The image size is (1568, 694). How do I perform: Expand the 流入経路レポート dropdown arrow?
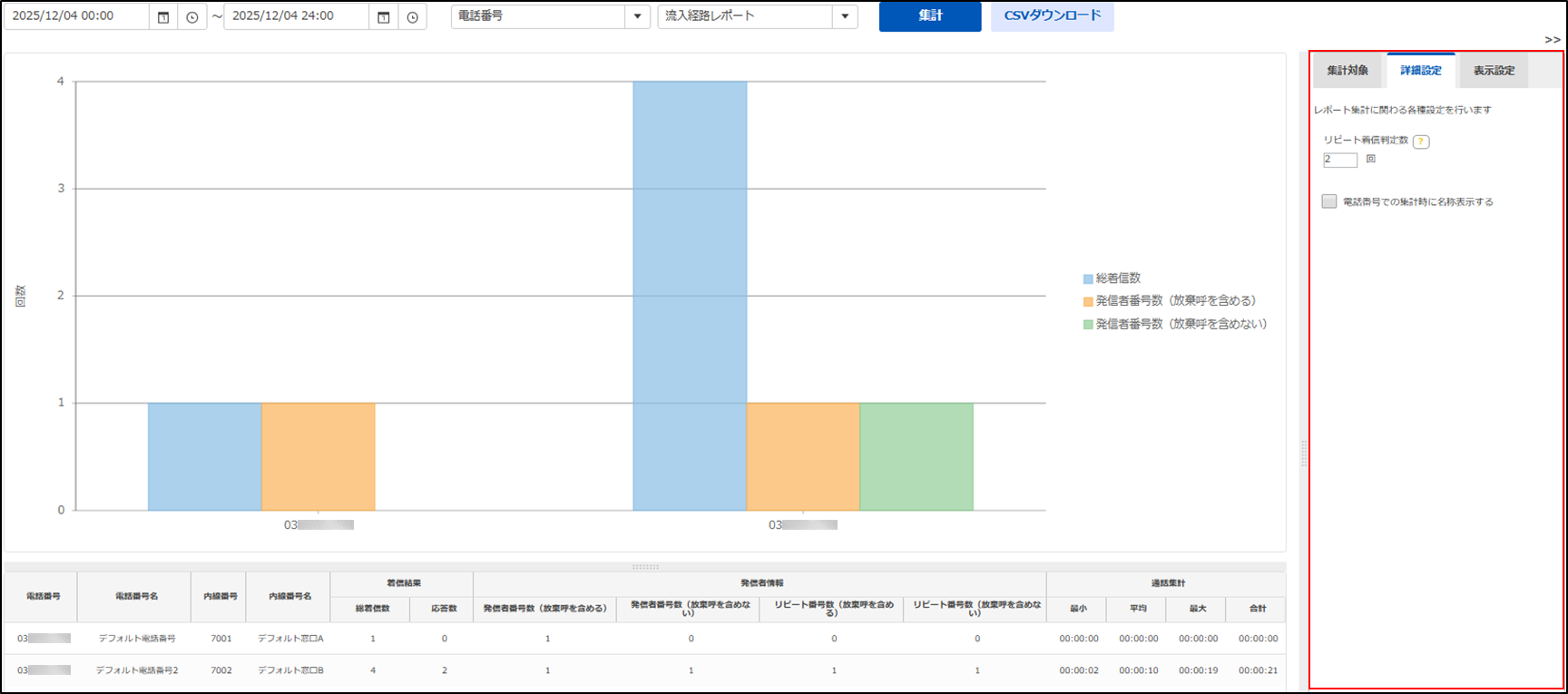(845, 16)
